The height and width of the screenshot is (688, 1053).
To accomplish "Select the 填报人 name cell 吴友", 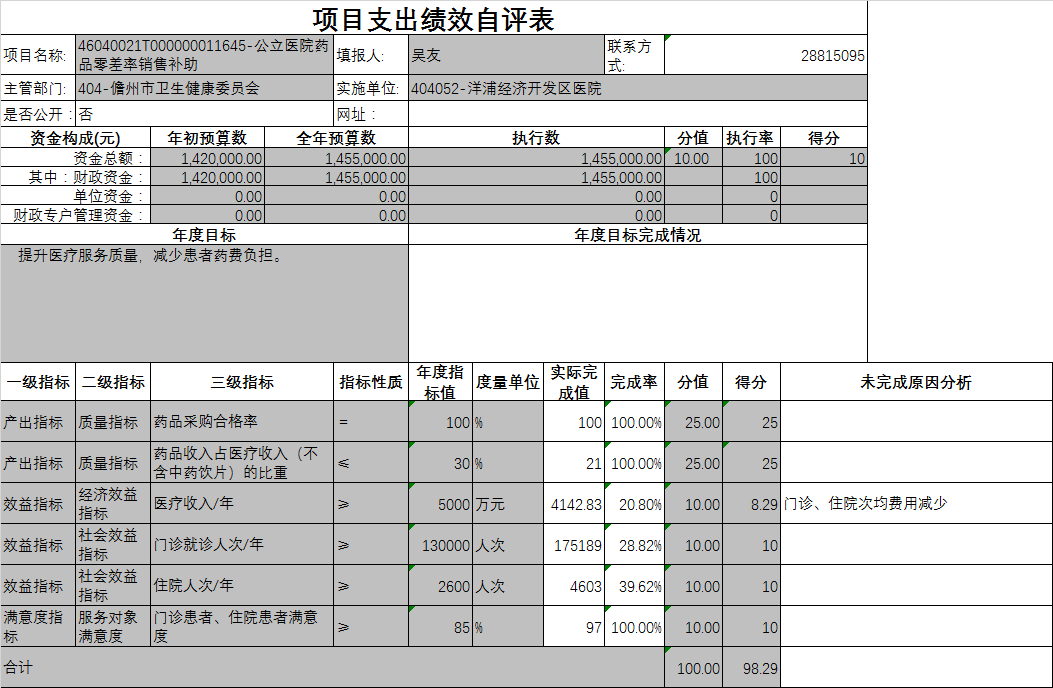I will point(506,54).
